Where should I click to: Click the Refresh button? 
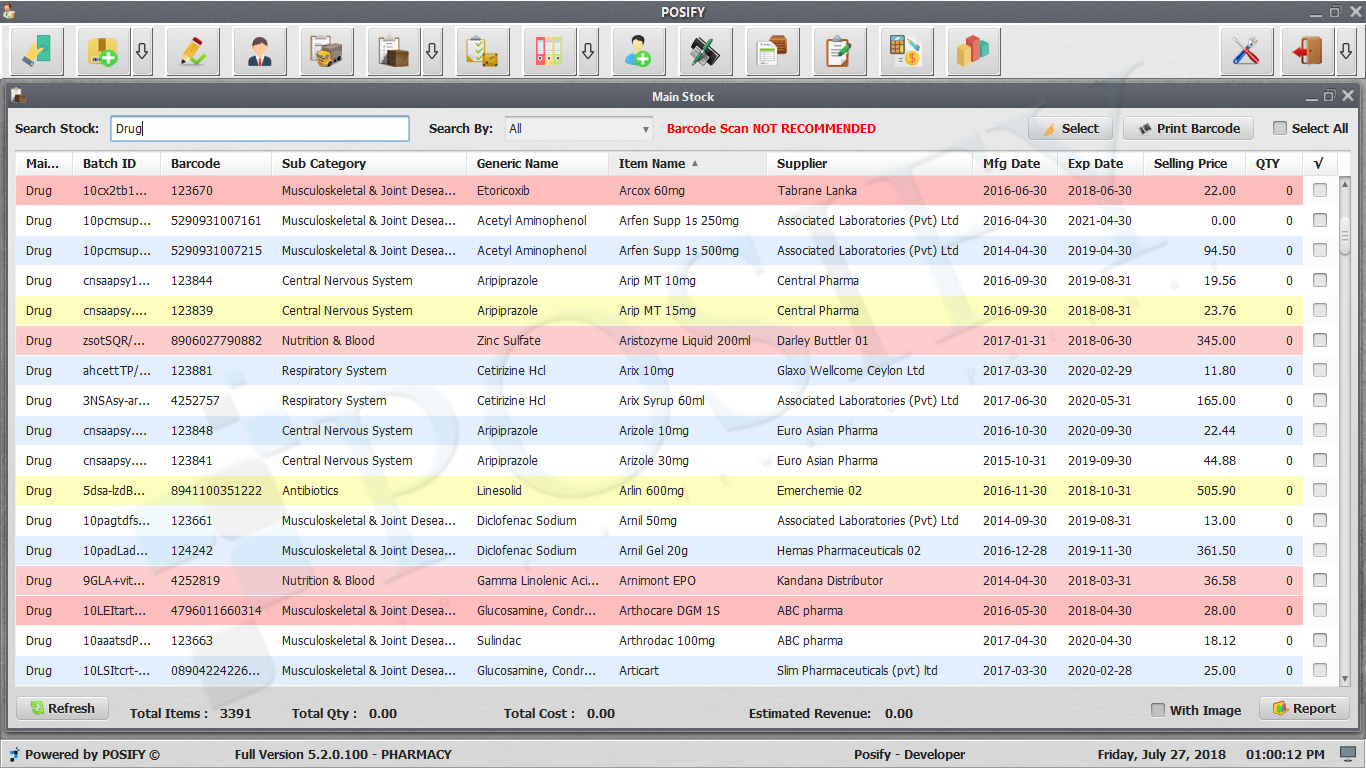click(x=62, y=708)
